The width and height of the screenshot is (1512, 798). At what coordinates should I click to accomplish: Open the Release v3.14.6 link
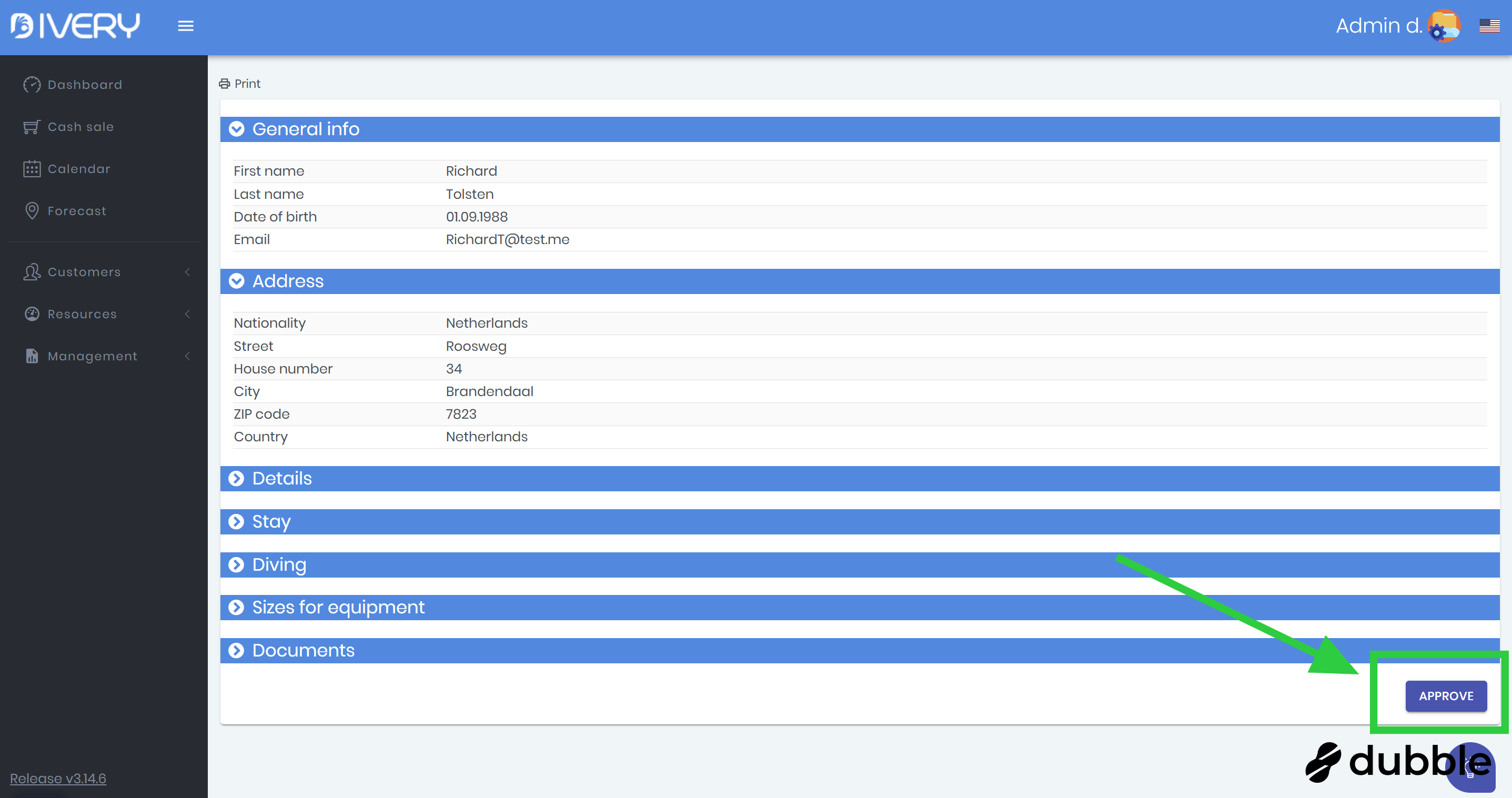click(57, 778)
